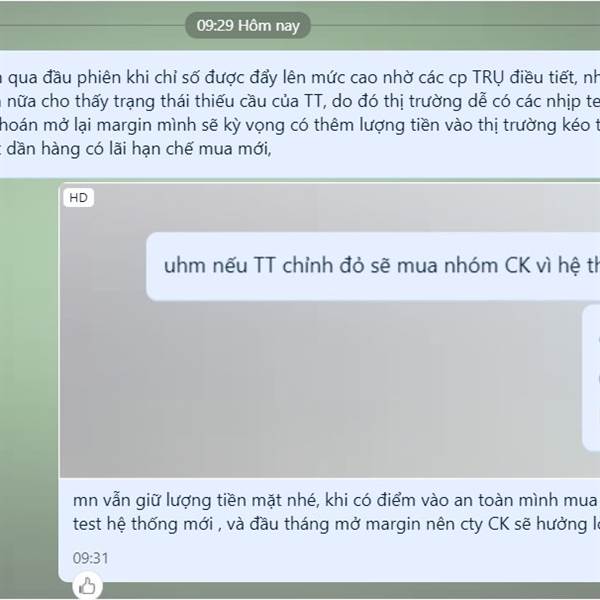This screenshot has width=600, height=600.
Task: Click the "09:29 Hôm nay" date pill
Action: 248,25
